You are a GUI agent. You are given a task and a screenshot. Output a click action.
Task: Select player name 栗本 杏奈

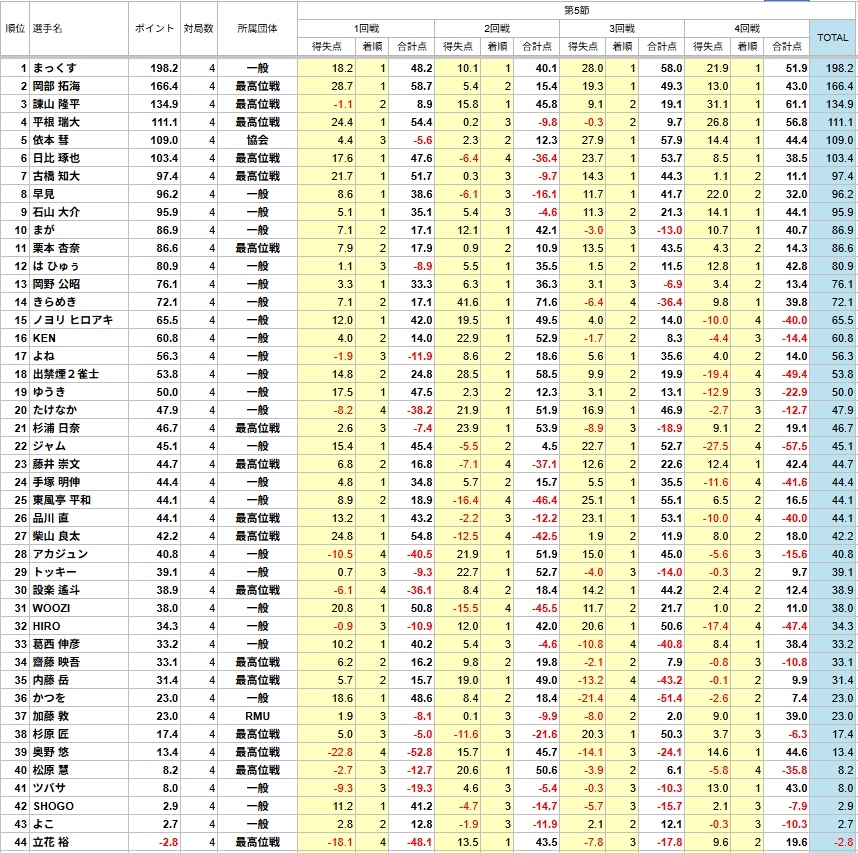click(56, 248)
